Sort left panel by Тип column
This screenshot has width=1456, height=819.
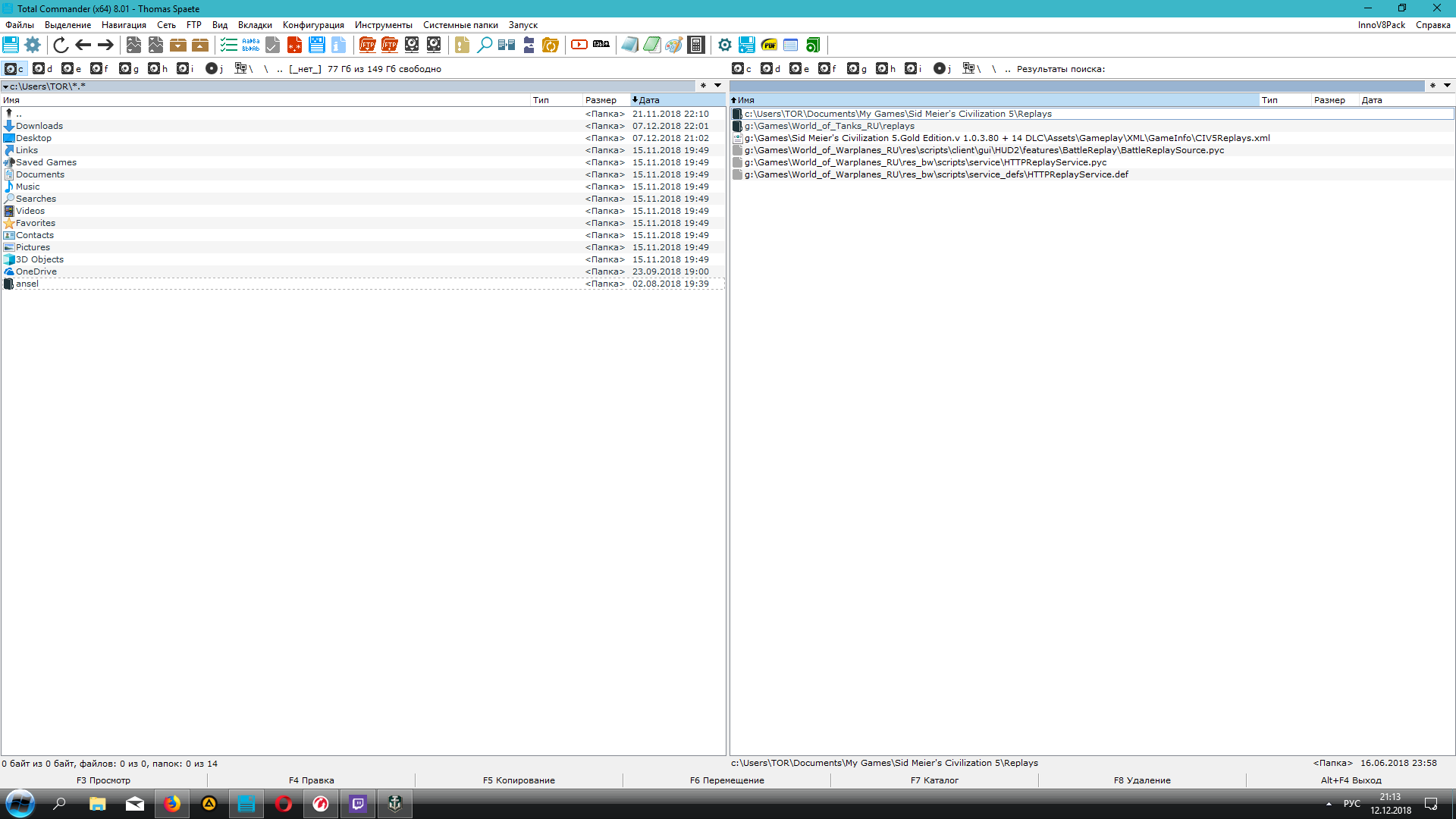(x=556, y=100)
